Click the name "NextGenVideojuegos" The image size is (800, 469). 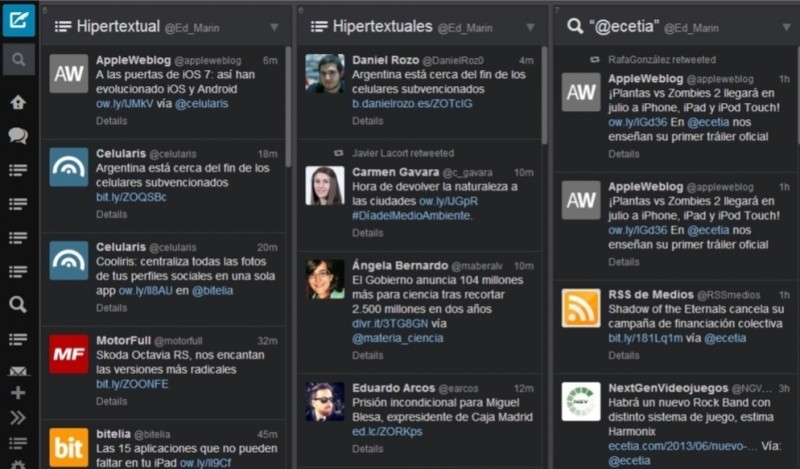(668, 388)
